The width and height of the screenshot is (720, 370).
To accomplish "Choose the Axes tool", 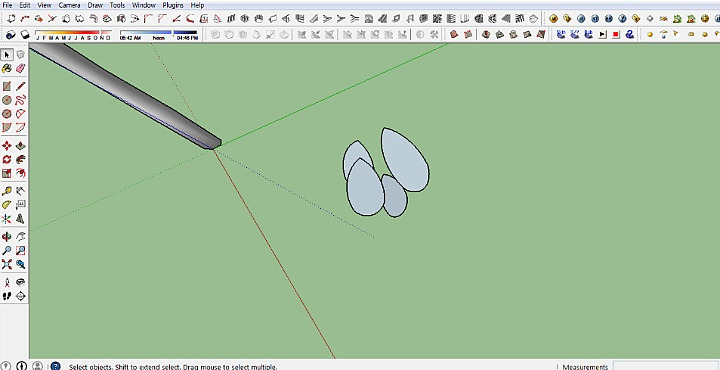I will point(7,219).
